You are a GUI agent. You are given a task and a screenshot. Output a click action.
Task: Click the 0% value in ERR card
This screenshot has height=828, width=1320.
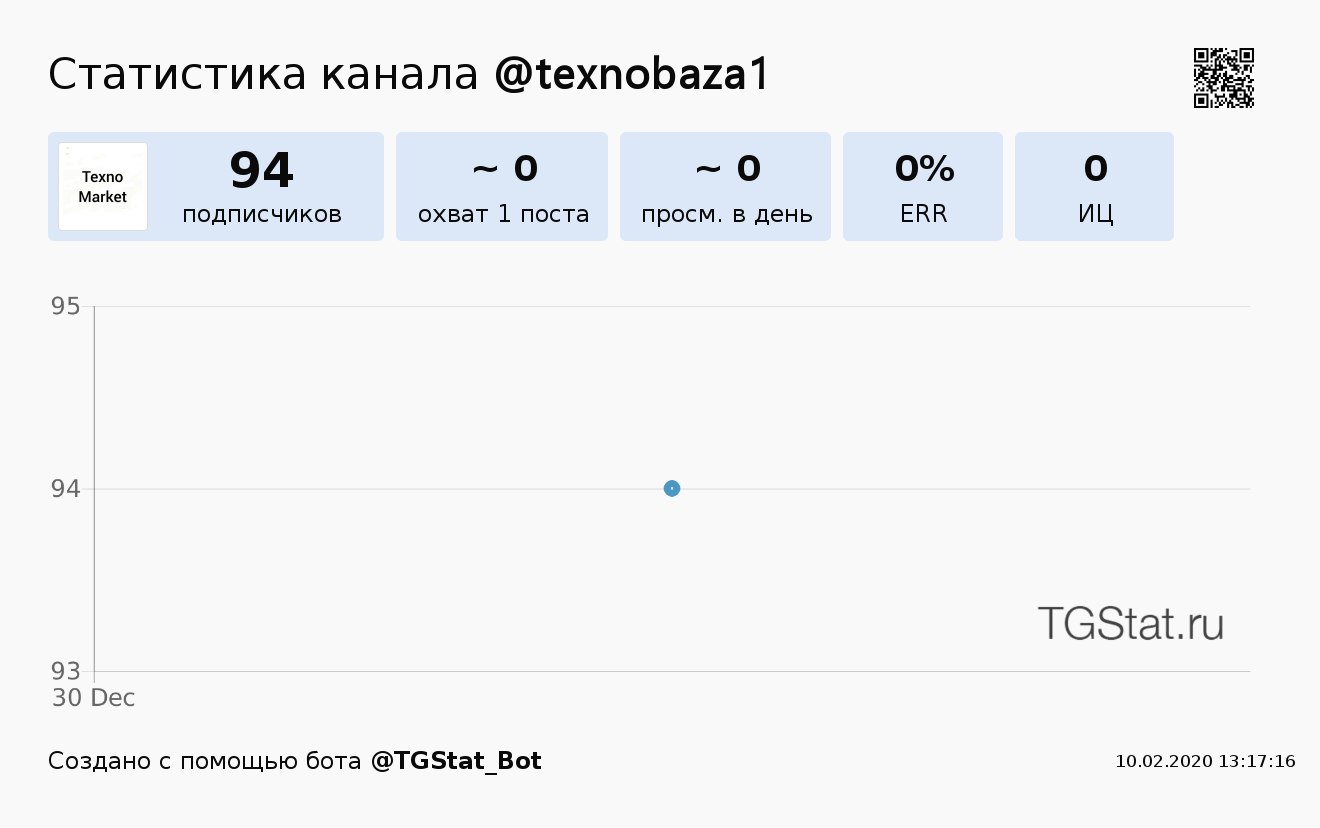pyautogui.click(x=924, y=169)
